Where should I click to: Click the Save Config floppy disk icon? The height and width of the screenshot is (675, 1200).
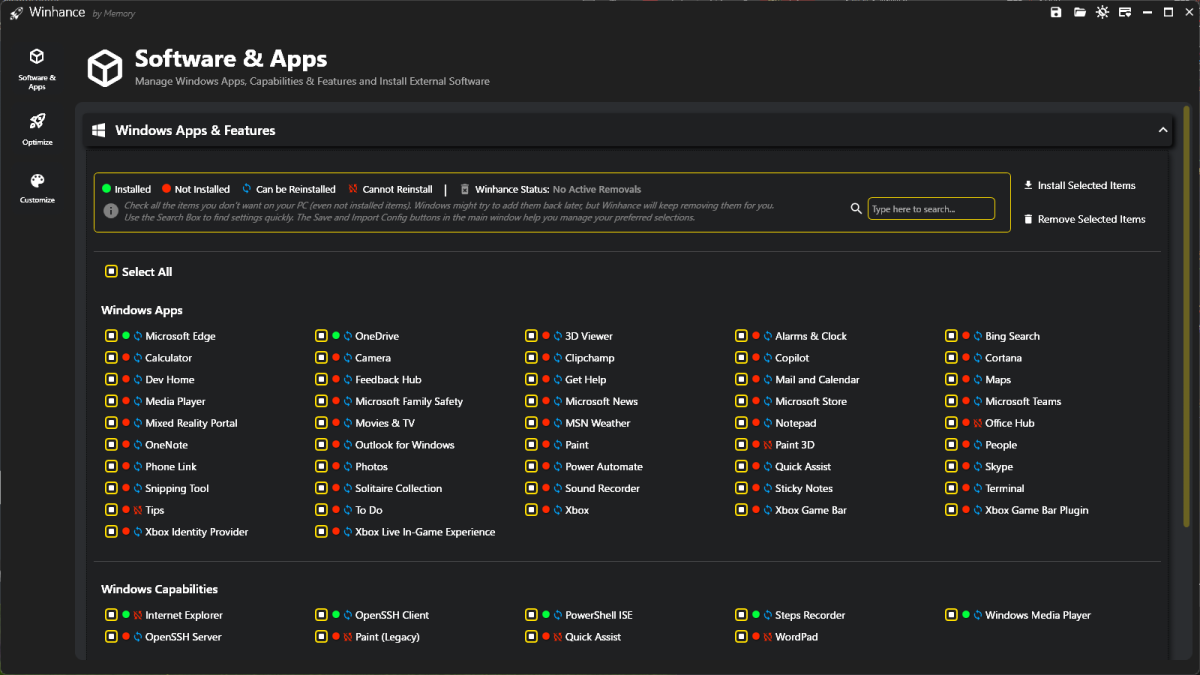click(x=1057, y=12)
